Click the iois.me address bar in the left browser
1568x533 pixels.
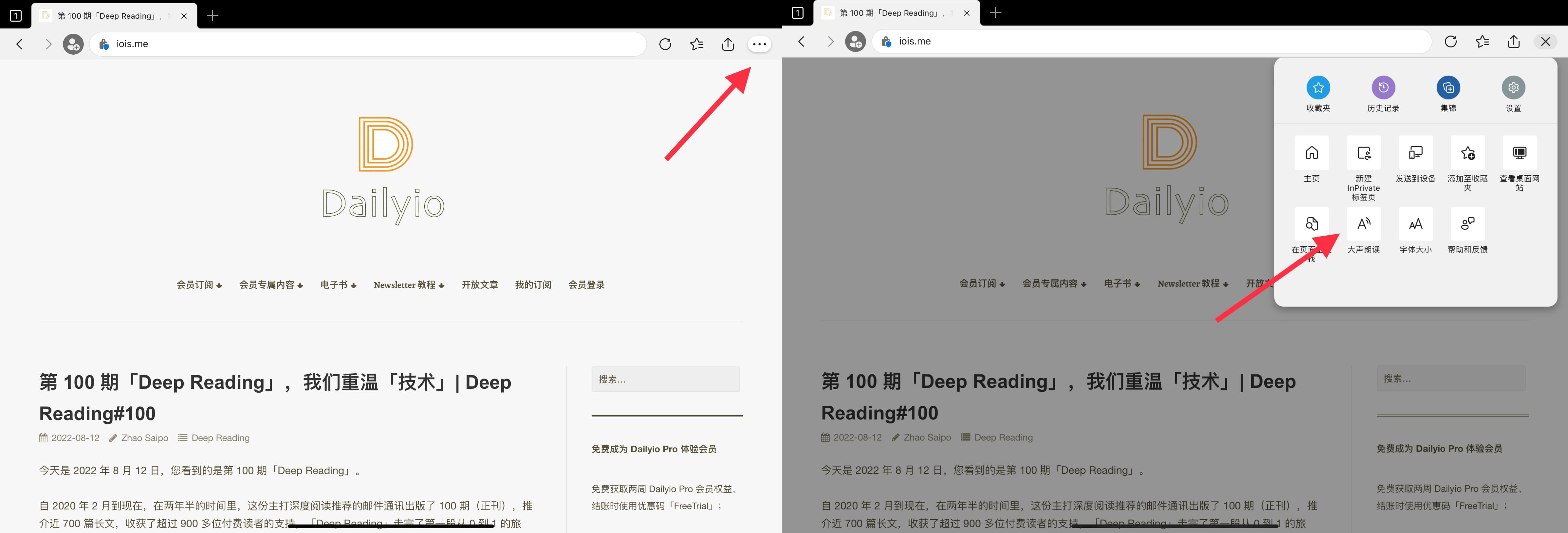pos(368,44)
